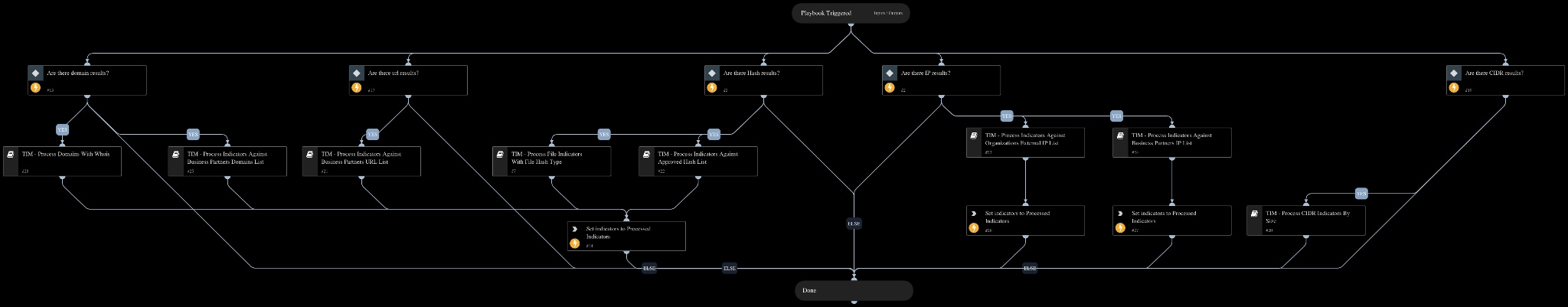1568x307 pixels.
Task: Click YES label leading to Business Partners Domains List
Action: click(193, 134)
